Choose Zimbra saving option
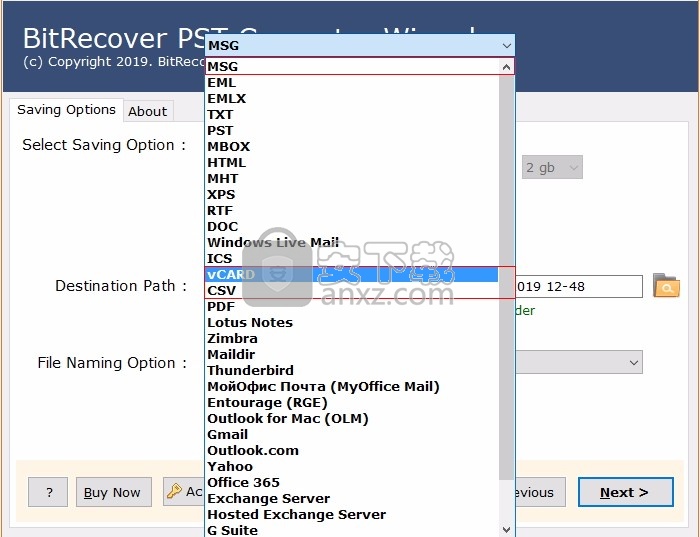The image size is (700, 537). pos(352,338)
